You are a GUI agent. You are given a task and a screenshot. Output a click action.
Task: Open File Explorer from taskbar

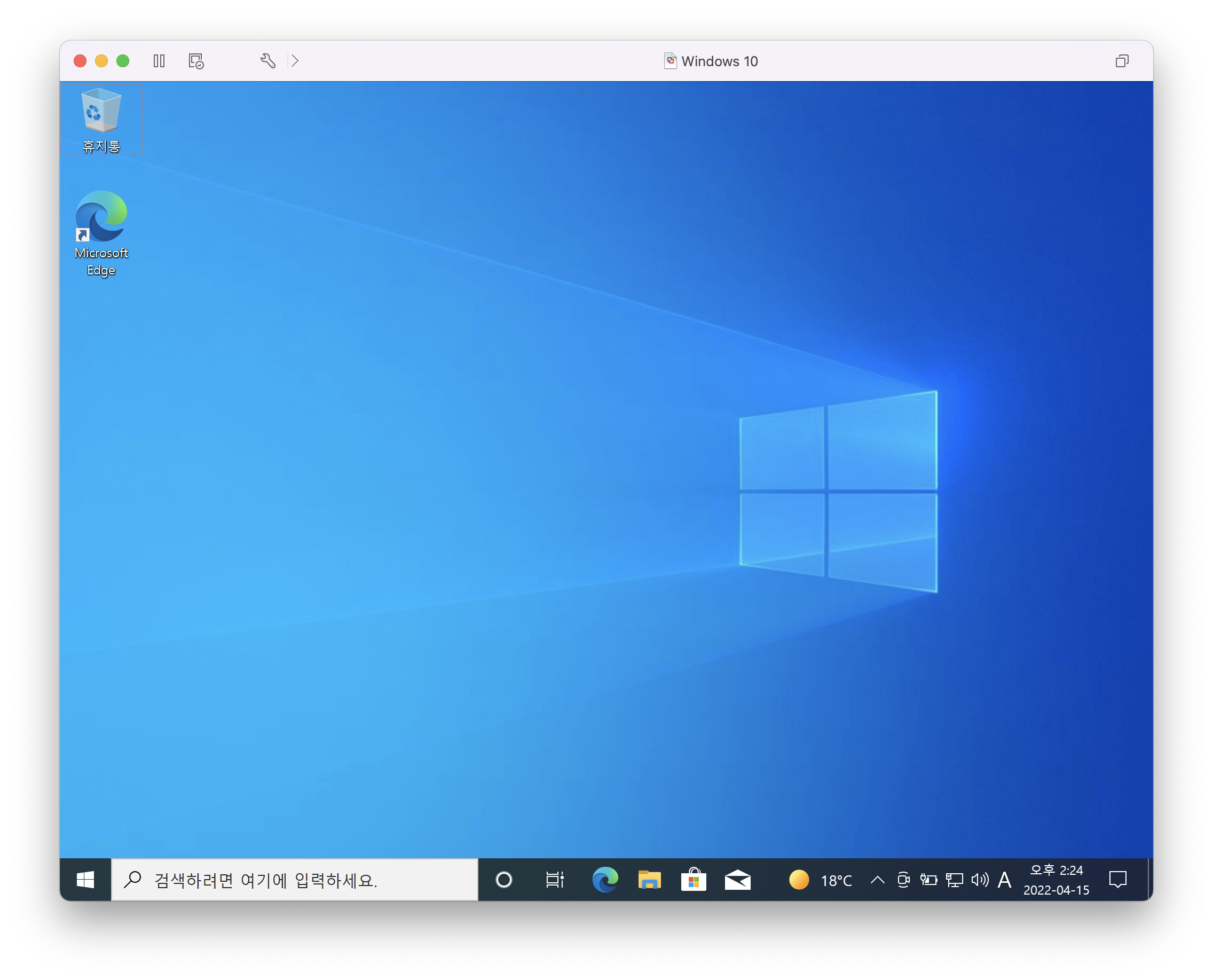(649, 880)
